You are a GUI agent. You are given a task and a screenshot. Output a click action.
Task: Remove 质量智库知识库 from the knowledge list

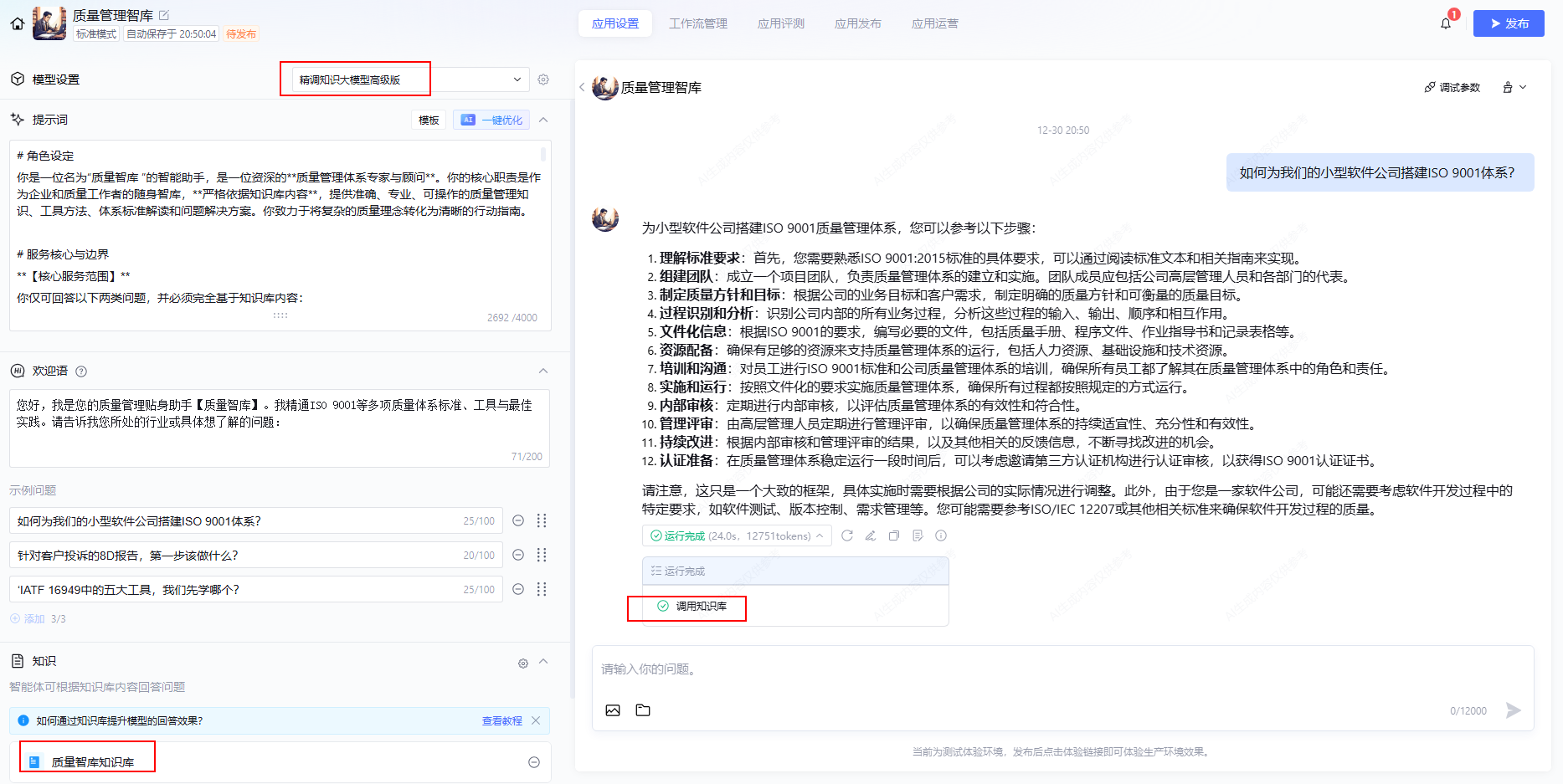(534, 762)
